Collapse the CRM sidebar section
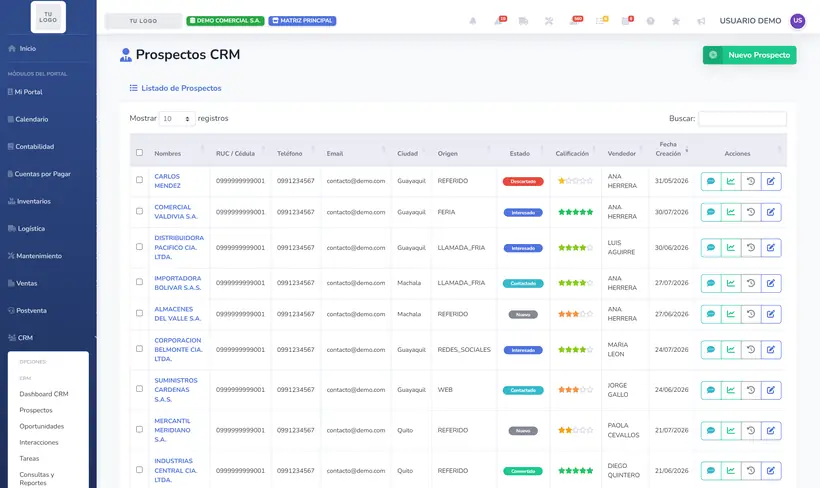The height and width of the screenshot is (488, 820). [48, 338]
